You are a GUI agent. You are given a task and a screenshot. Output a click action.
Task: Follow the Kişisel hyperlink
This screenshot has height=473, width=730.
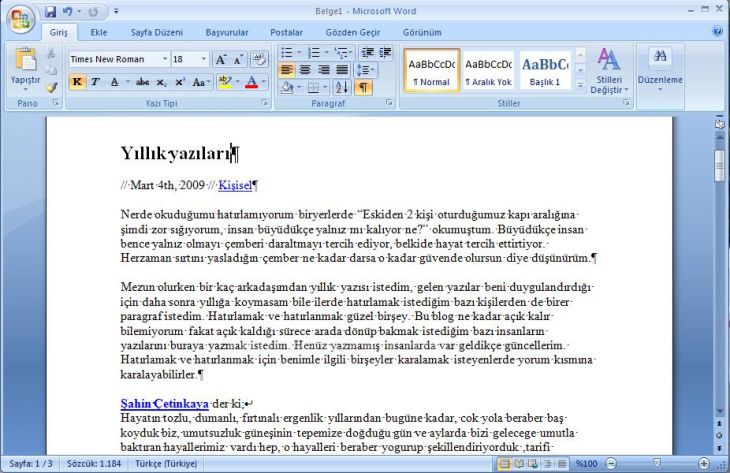coord(235,185)
